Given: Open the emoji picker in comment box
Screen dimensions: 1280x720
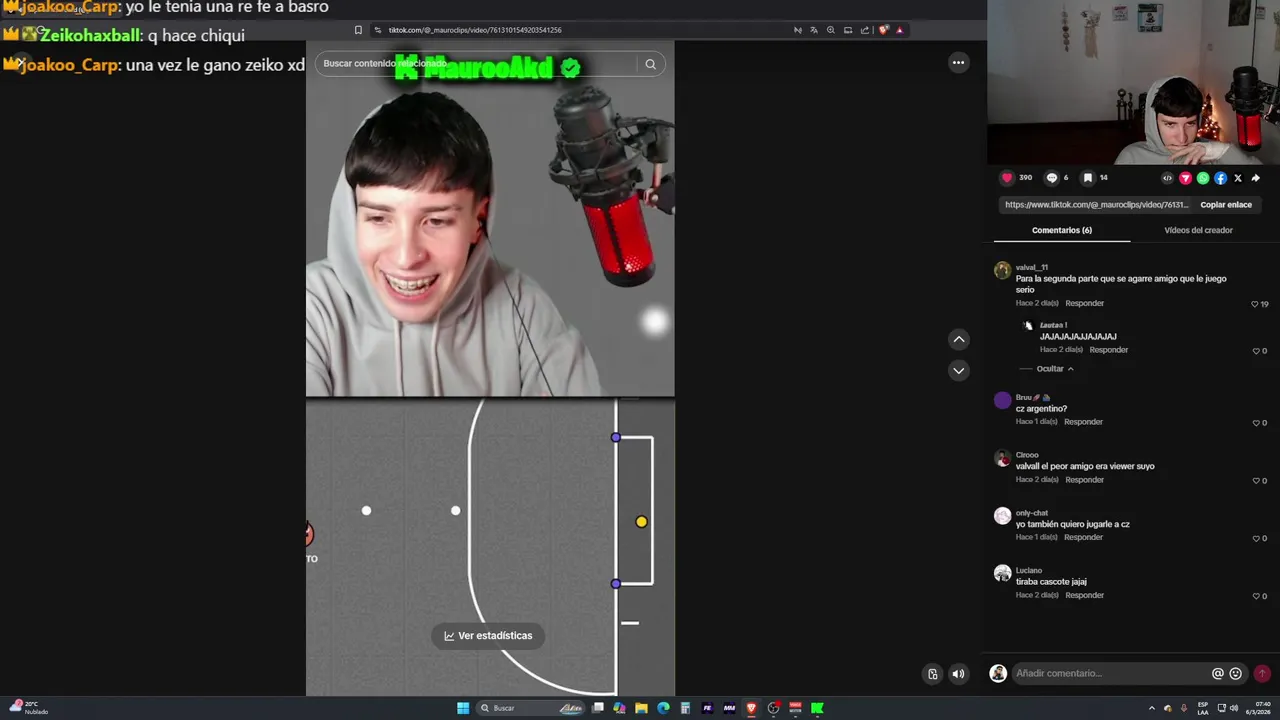Looking at the screenshot, I should 1236,674.
